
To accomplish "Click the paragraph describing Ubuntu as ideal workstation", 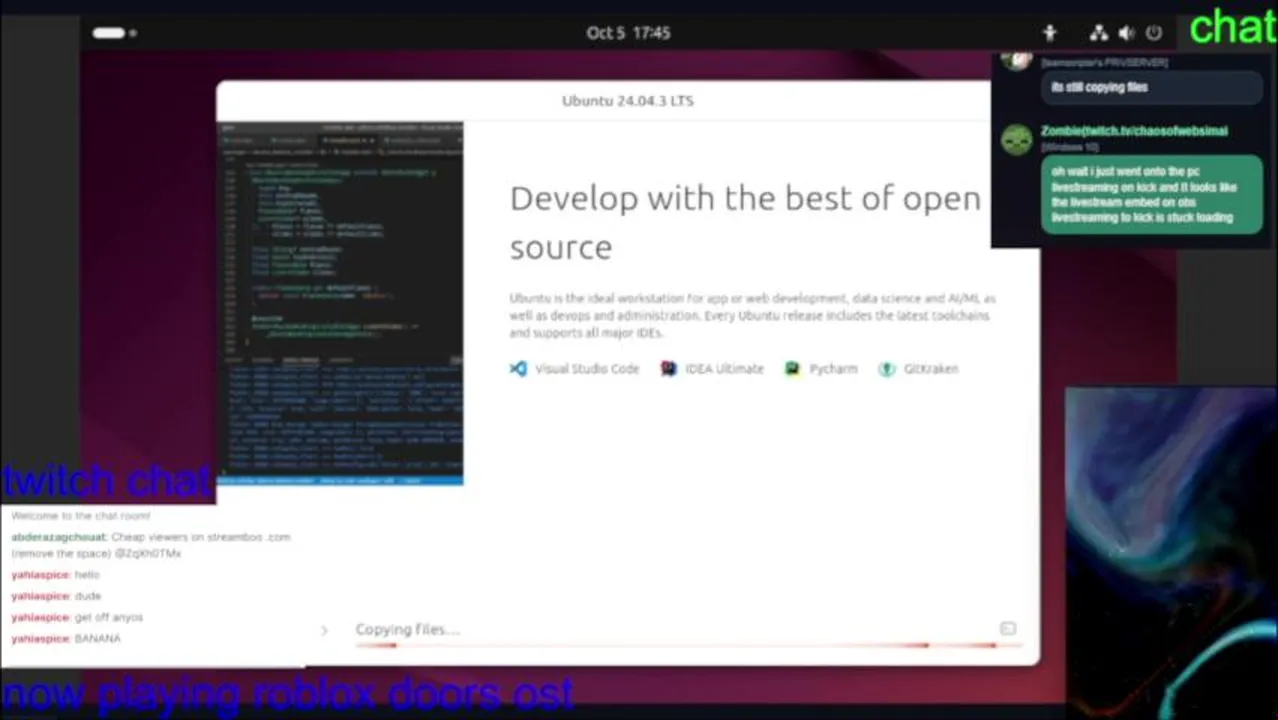I will [x=752, y=316].
